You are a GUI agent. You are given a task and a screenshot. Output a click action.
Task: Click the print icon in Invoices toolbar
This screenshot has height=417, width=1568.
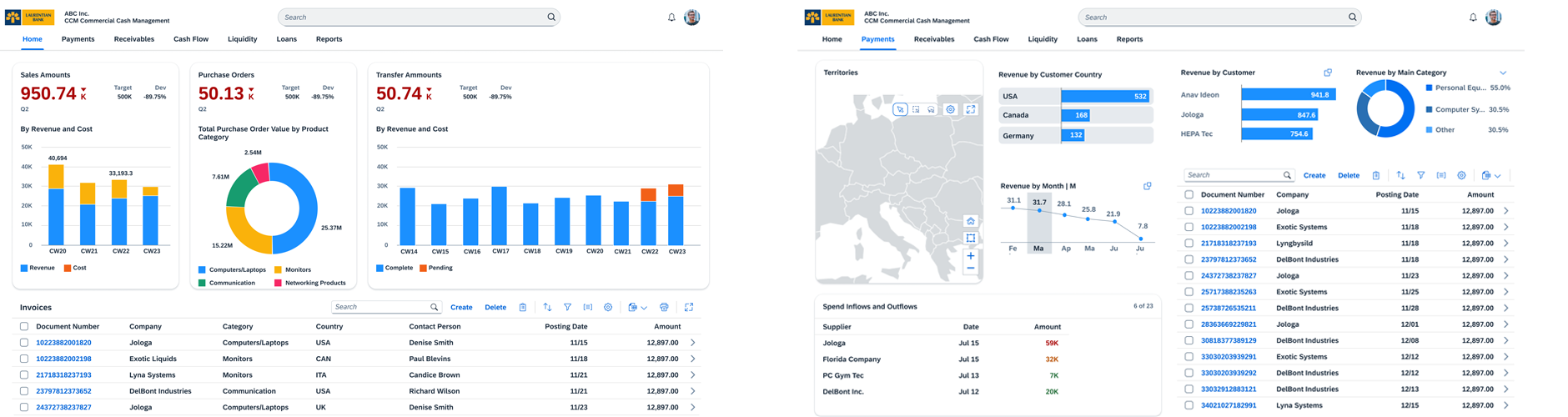click(664, 308)
